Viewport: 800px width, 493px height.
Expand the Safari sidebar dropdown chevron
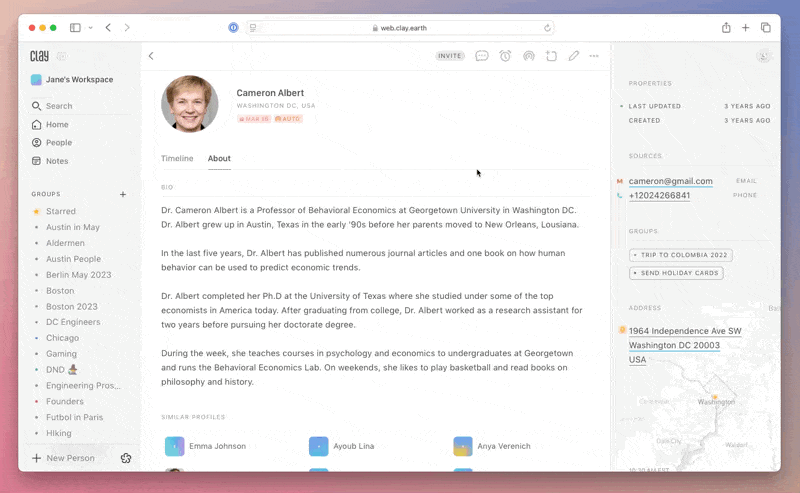(90, 28)
